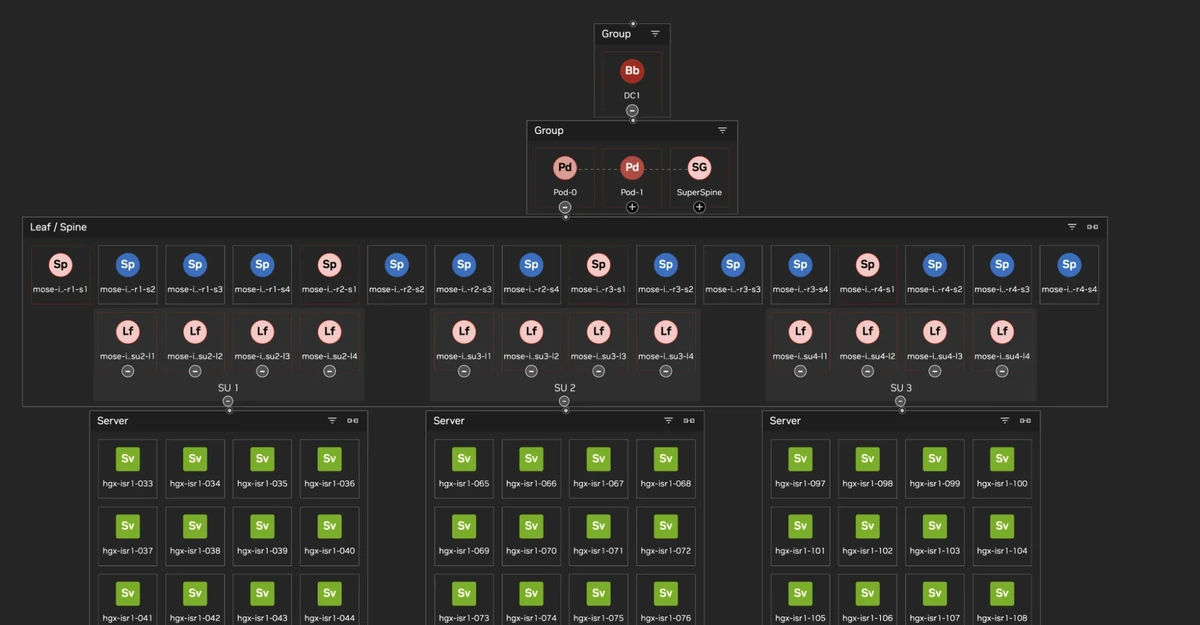1200x625 pixels.
Task: Click the Pod-0 node icon
Action: [565, 168]
